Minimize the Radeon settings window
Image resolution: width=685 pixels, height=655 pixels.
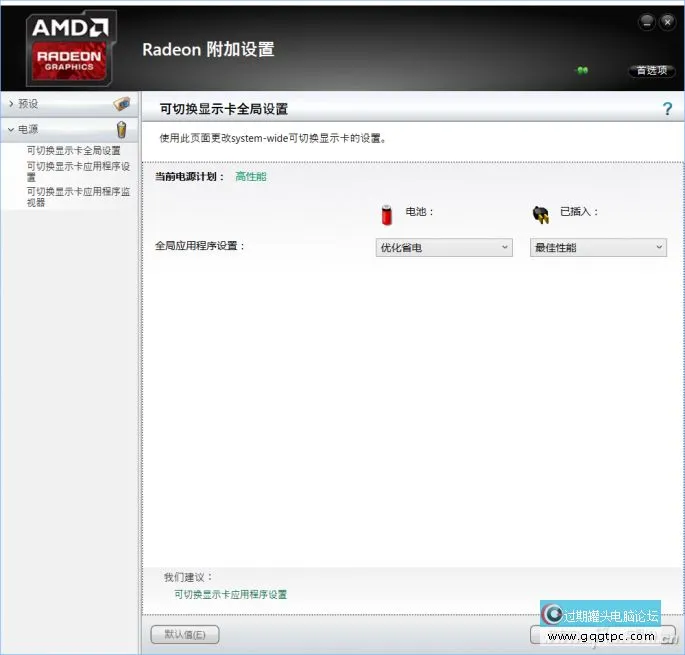point(647,21)
